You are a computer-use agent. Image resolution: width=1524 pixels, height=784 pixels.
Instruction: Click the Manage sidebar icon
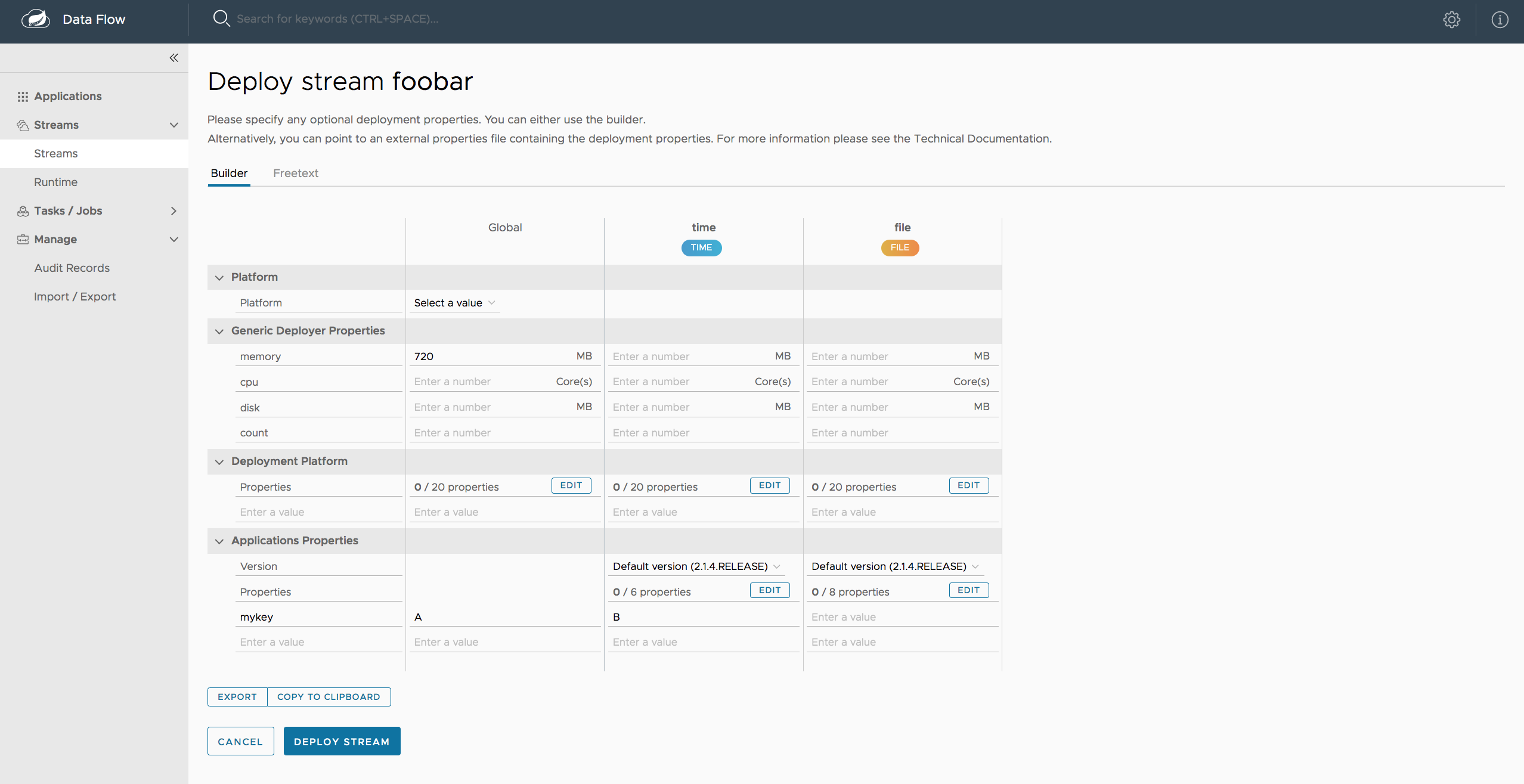click(22, 240)
